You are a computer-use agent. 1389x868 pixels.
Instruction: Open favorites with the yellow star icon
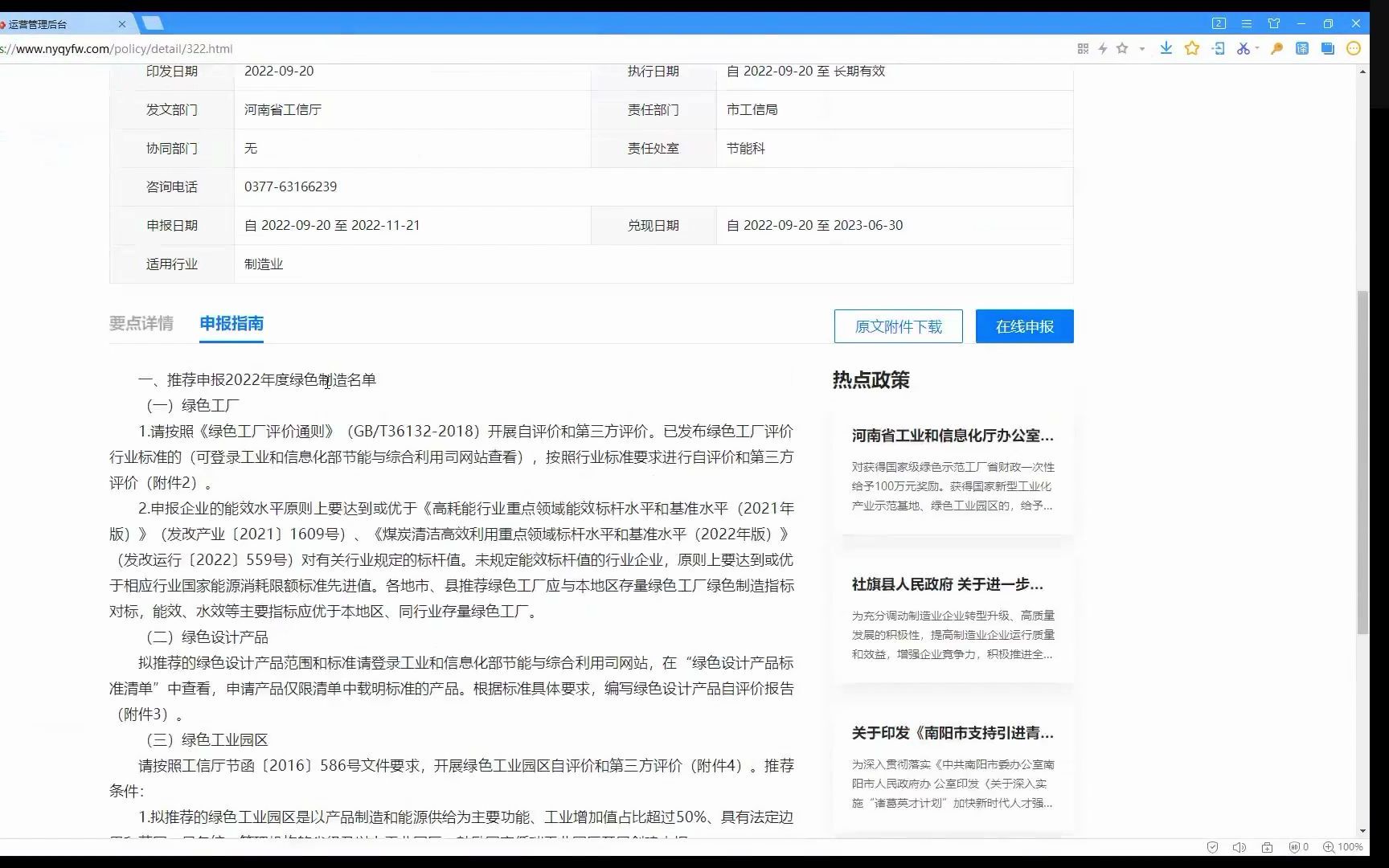click(1192, 48)
